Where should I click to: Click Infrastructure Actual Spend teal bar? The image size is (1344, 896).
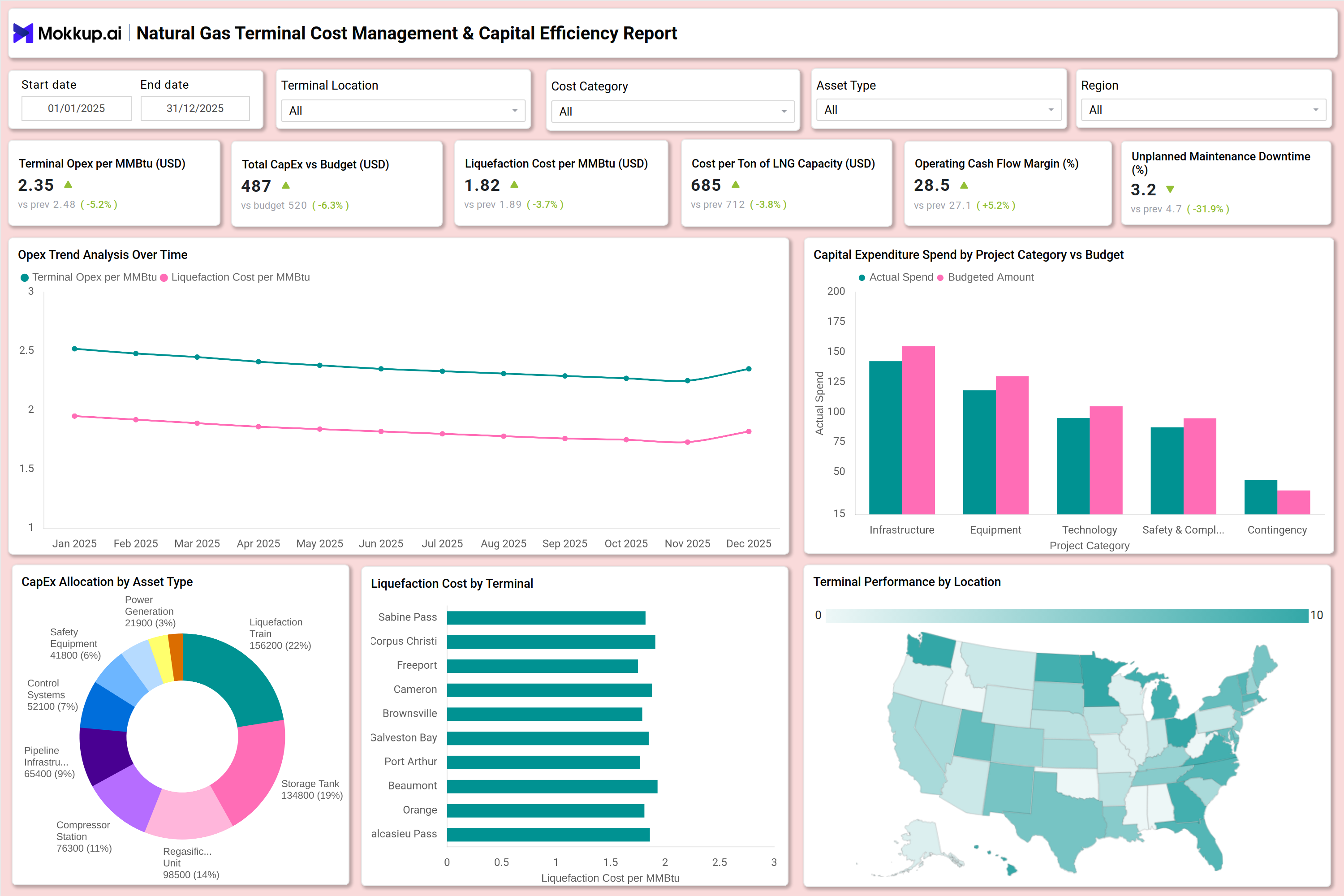pyautogui.click(x=885, y=438)
